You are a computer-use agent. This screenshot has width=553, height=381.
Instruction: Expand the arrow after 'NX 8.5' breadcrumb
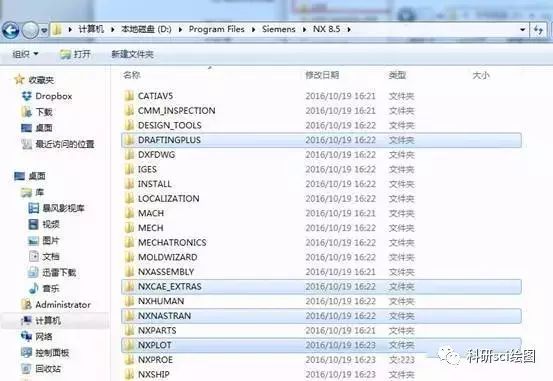point(349,30)
